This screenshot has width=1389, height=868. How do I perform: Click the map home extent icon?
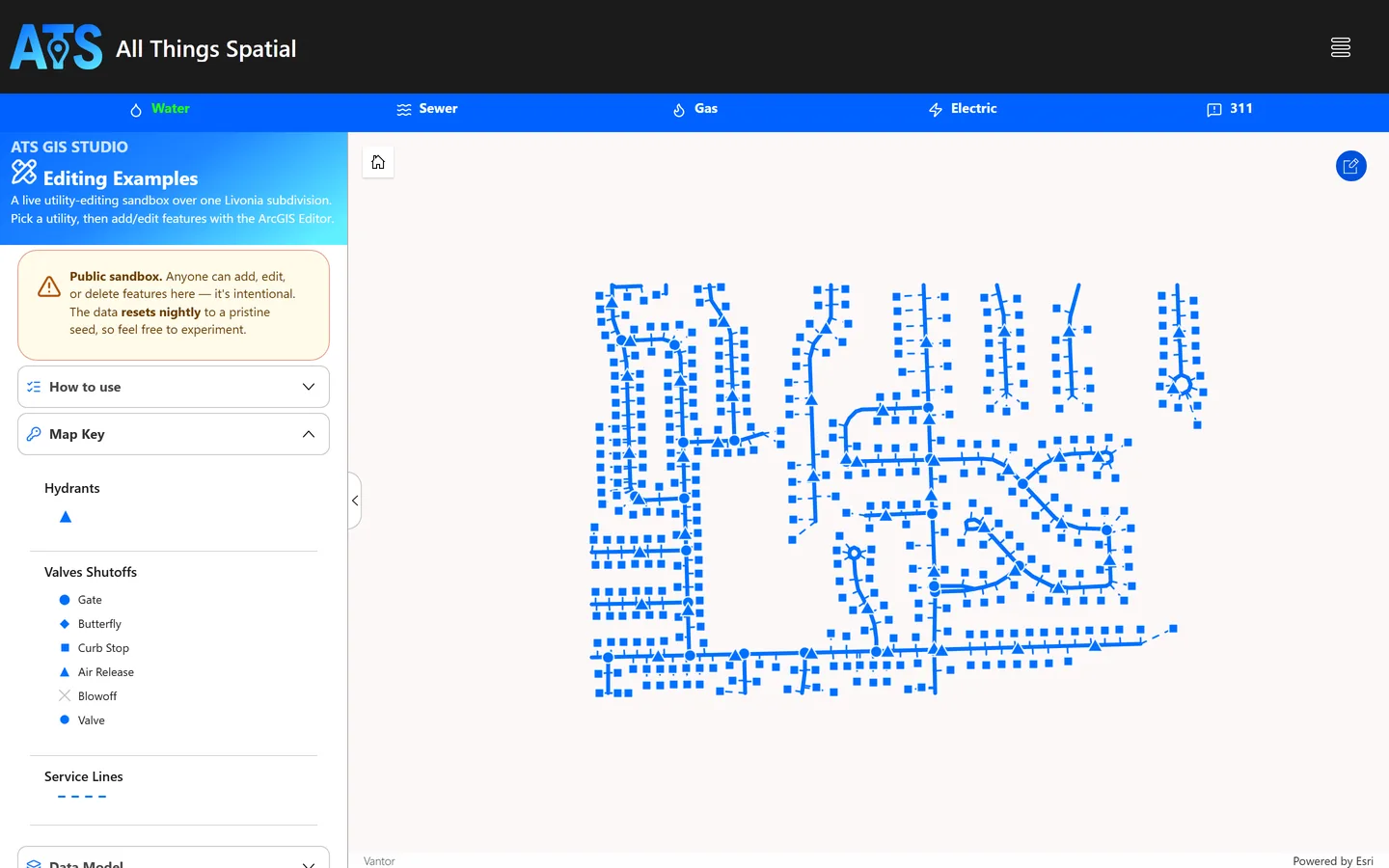click(x=378, y=162)
